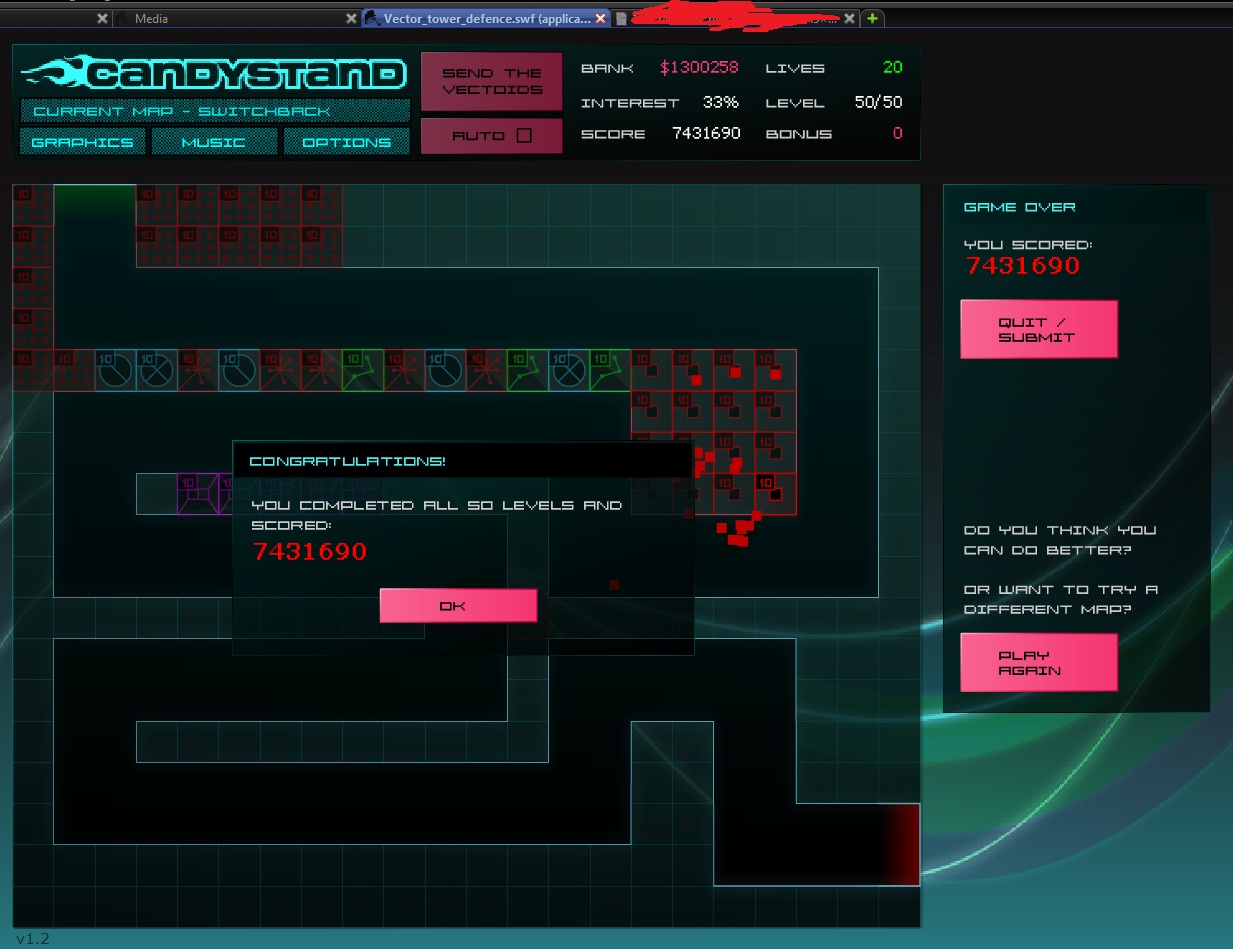Click the Quit / Submit button
This screenshot has height=949, width=1233.
pyautogui.click(x=1038, y=329)
